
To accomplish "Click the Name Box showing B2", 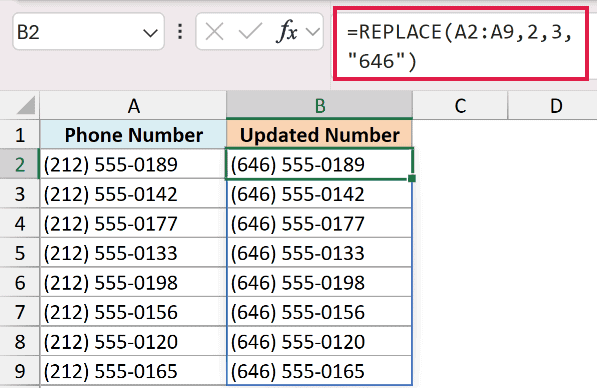I will pyautogui.click(x=88, y=32).
